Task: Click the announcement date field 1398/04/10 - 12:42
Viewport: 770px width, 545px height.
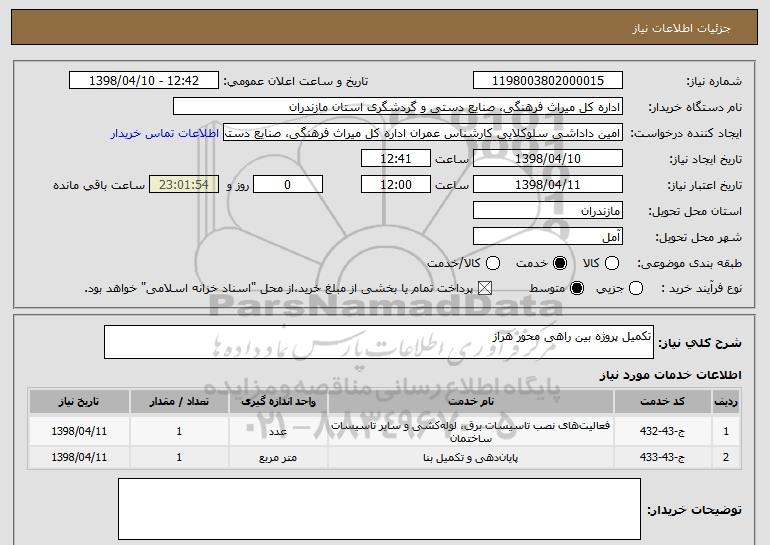Action: point(144,81)
